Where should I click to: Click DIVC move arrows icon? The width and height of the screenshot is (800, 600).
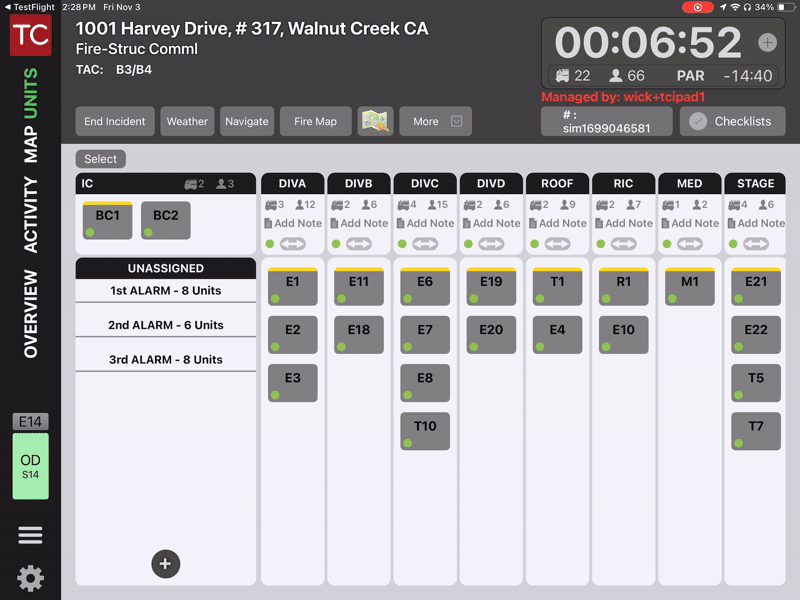tap(425, 243)
